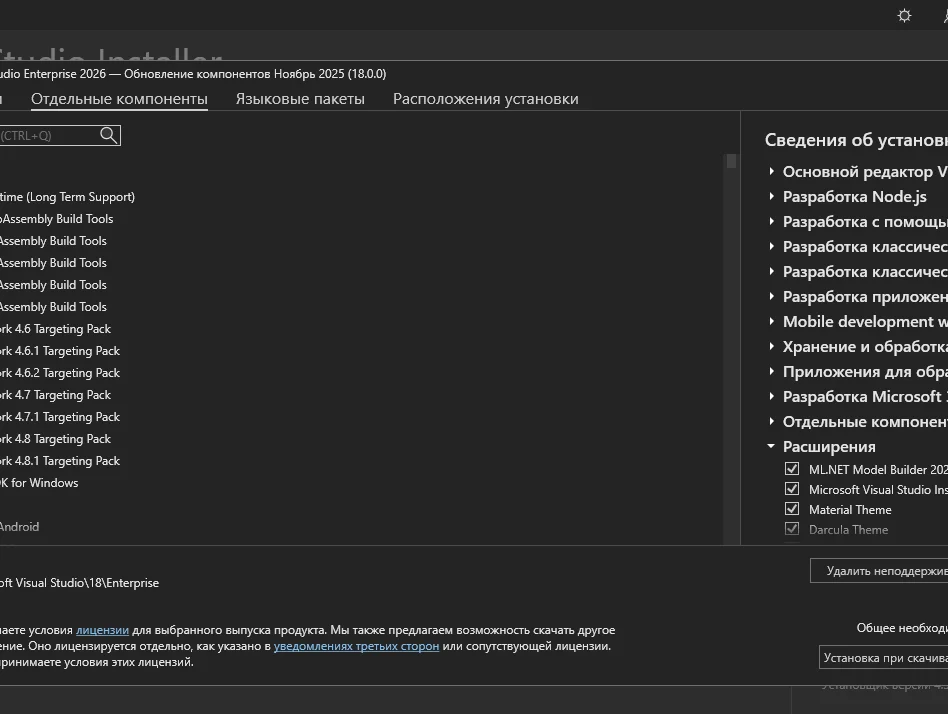This screenshot has height=714, width=948.
Task: Expand the Mobile development section
Action: click(x=772, y=322)
